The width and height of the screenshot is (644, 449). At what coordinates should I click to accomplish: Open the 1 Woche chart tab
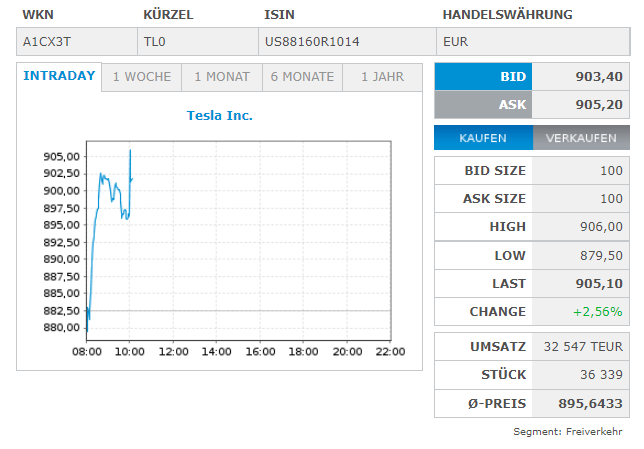click(x=142, y=77)
